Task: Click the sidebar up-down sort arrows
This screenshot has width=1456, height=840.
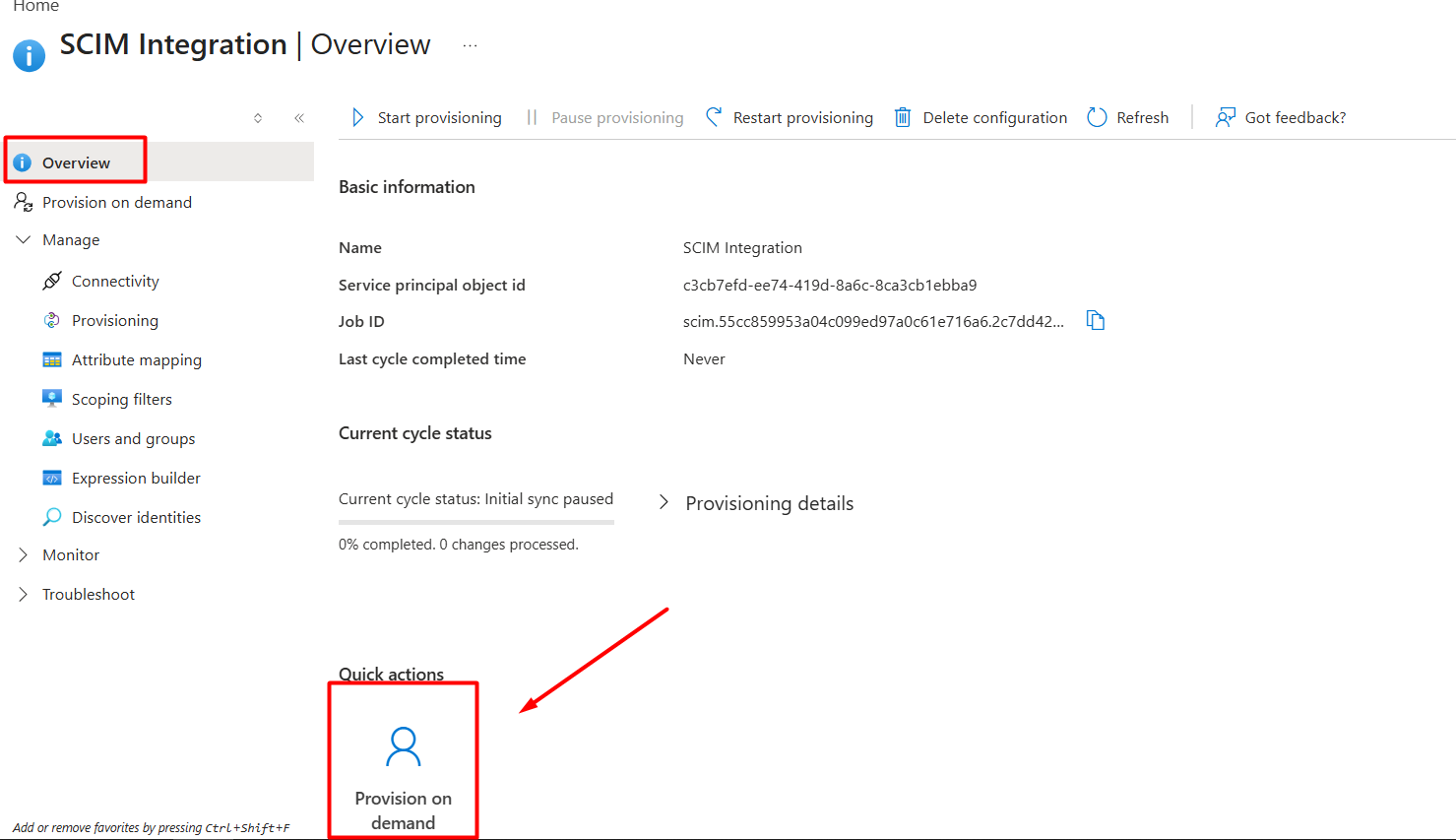Action: (258, 118)
